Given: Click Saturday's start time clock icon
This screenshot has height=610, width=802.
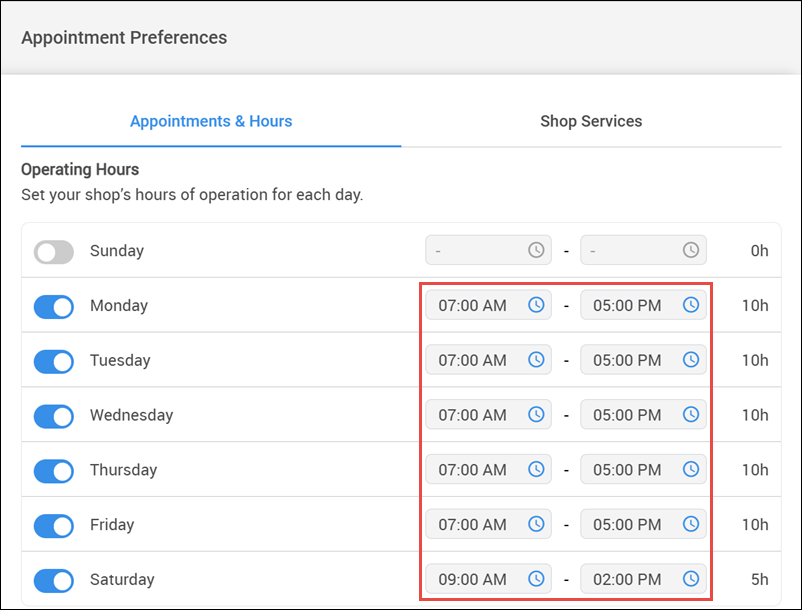Looking at the screenshot, I should tap(535, 579).
